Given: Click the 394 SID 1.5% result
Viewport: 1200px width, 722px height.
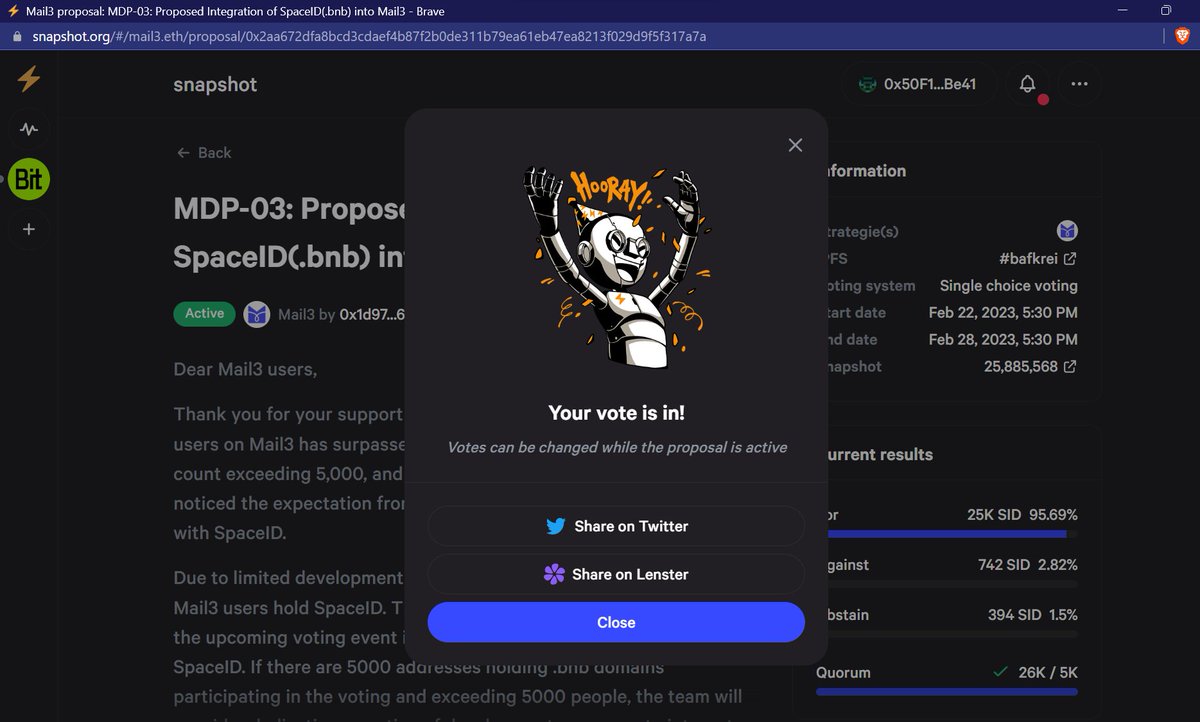Looking at the screenshot, I should click(1033, 614).
